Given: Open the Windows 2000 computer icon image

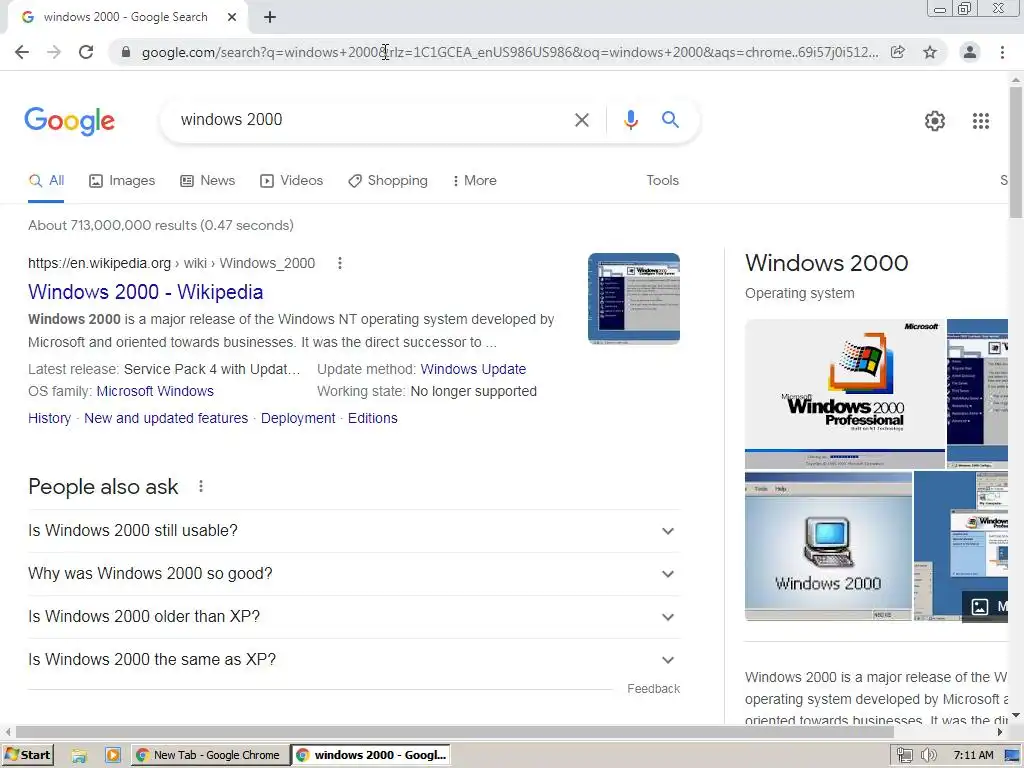Looking at the screenshot, I should 828,546.
